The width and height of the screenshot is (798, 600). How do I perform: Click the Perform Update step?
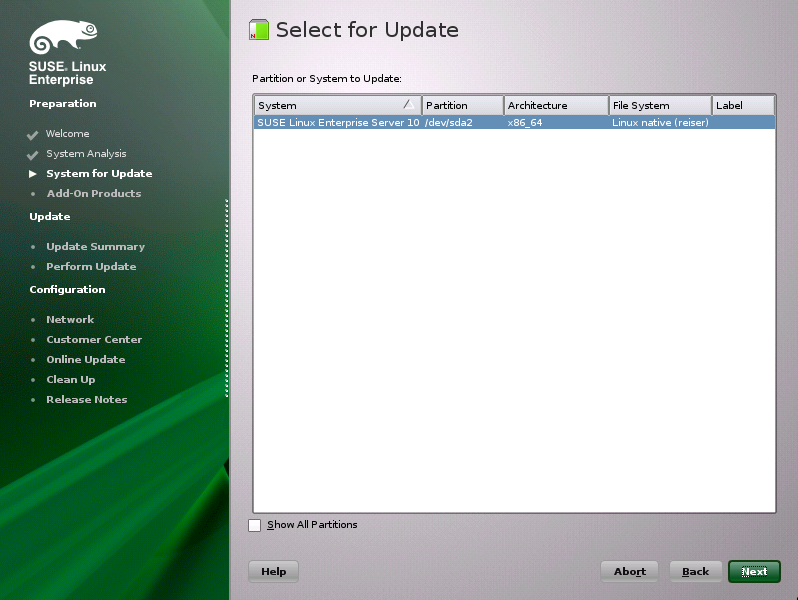(91, 266)
